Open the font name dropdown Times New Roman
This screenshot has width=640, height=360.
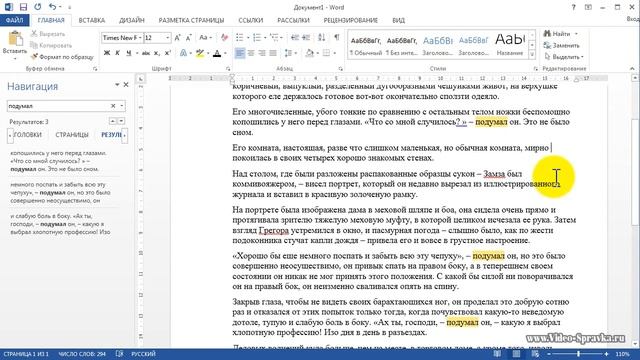coord(140,38)
